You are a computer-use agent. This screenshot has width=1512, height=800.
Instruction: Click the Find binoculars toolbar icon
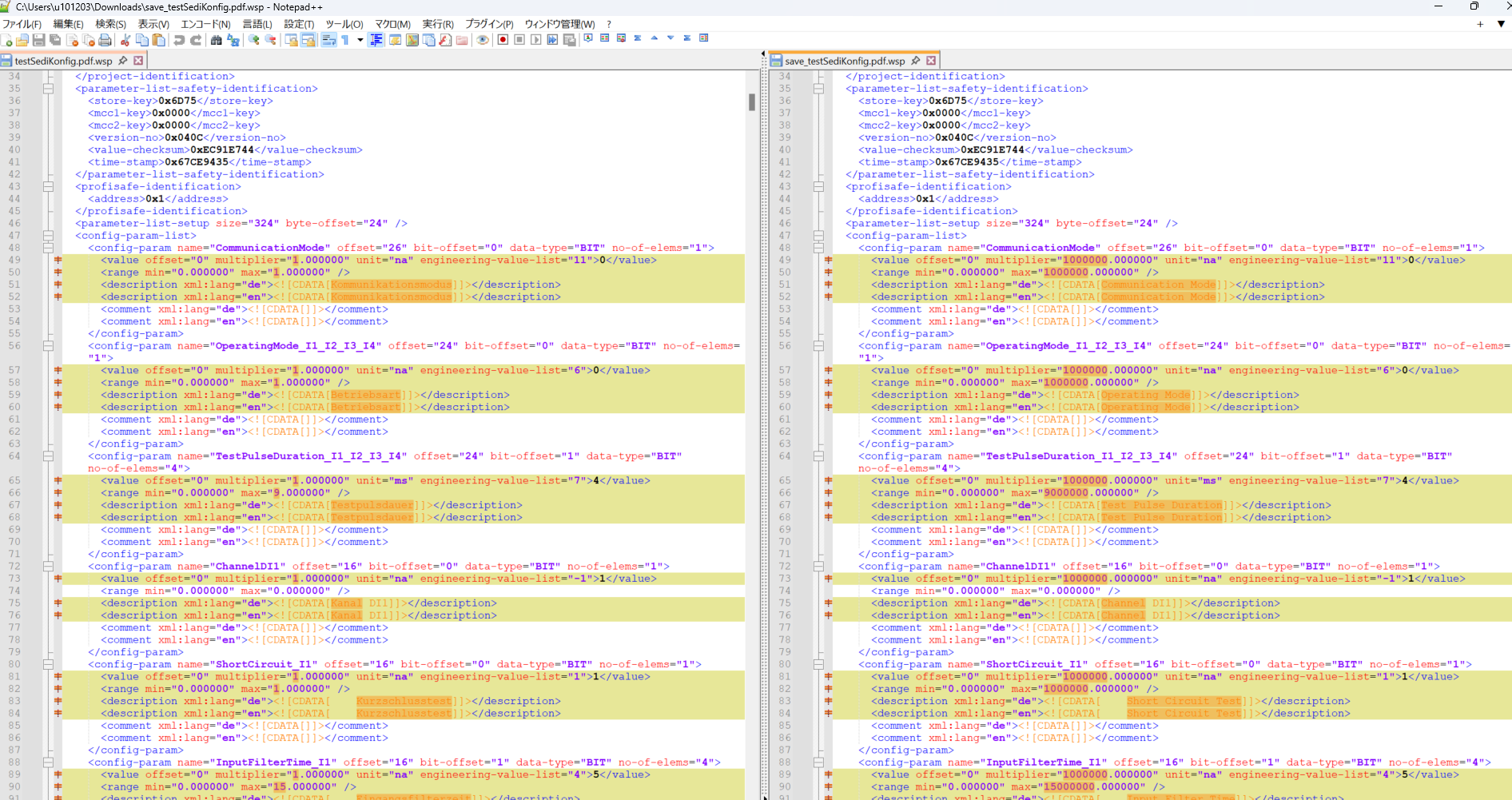click(216, 40)
